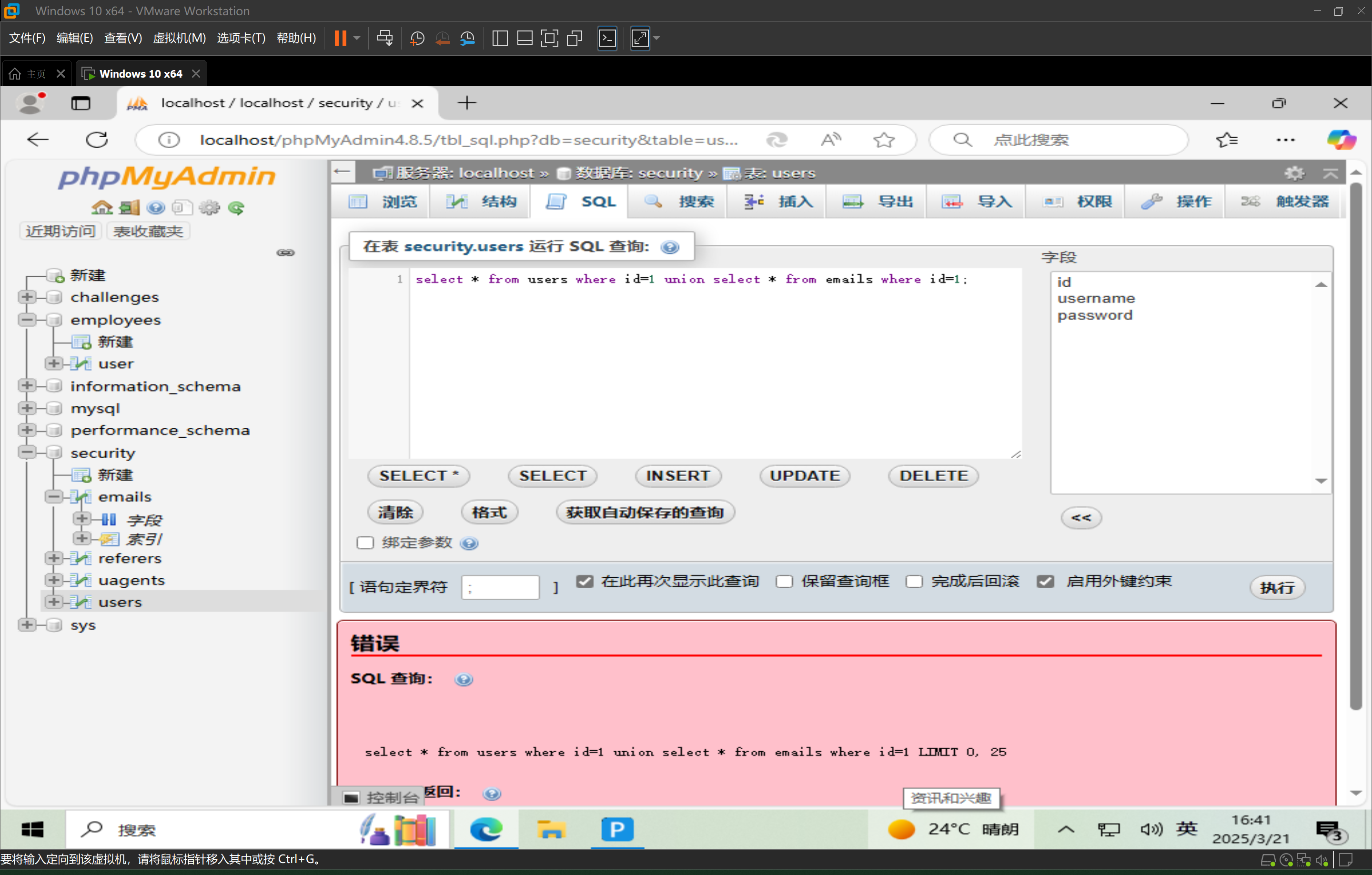Collapse the employees database node
The width and height of the screenshot is (1372, 875).
tap(27, 320)
